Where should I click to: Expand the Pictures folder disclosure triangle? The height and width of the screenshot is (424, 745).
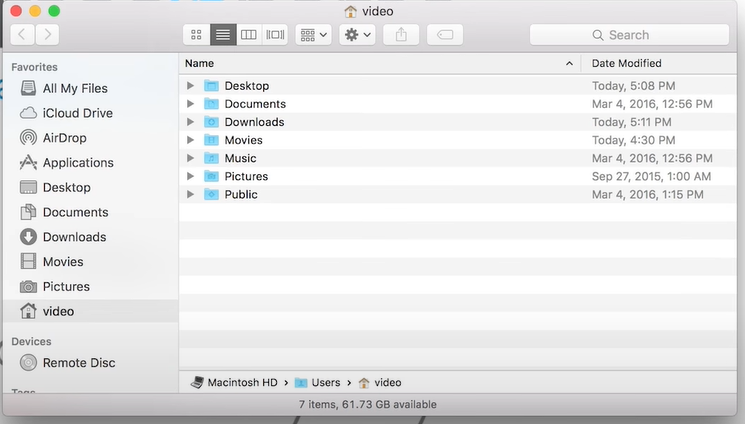pyautogui.click(x=190, y=176)
